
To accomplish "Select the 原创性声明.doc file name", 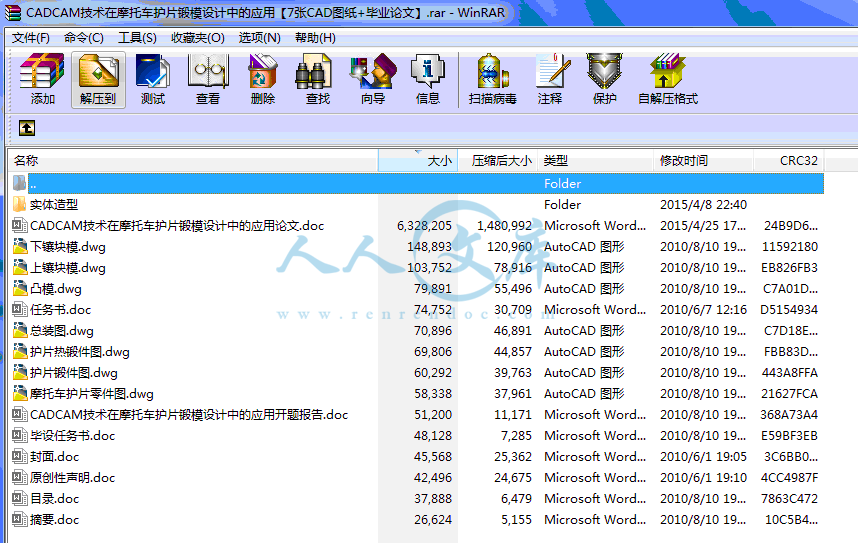I will coord(72,477).
